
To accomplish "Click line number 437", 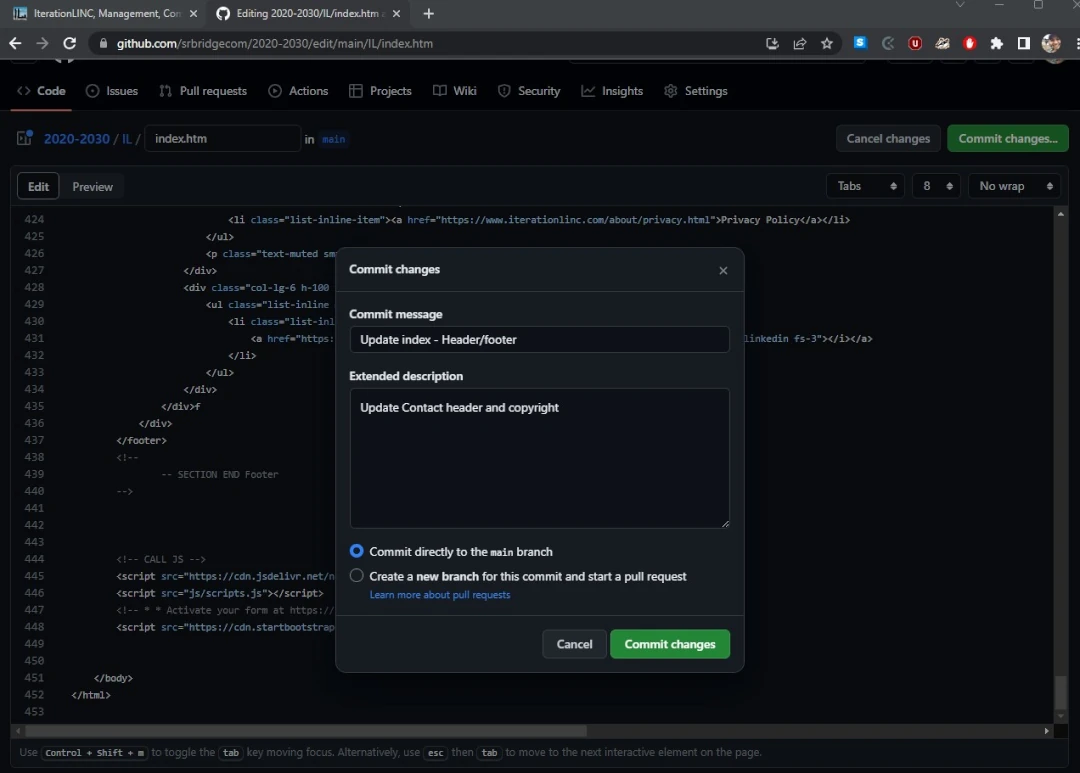I will (34, 440).
